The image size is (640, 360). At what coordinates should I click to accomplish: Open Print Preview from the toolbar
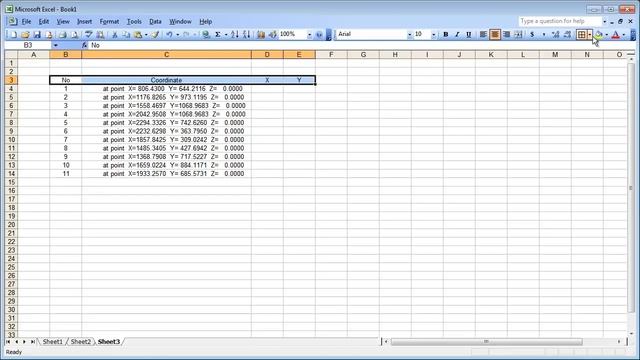(x=74, y=35)
